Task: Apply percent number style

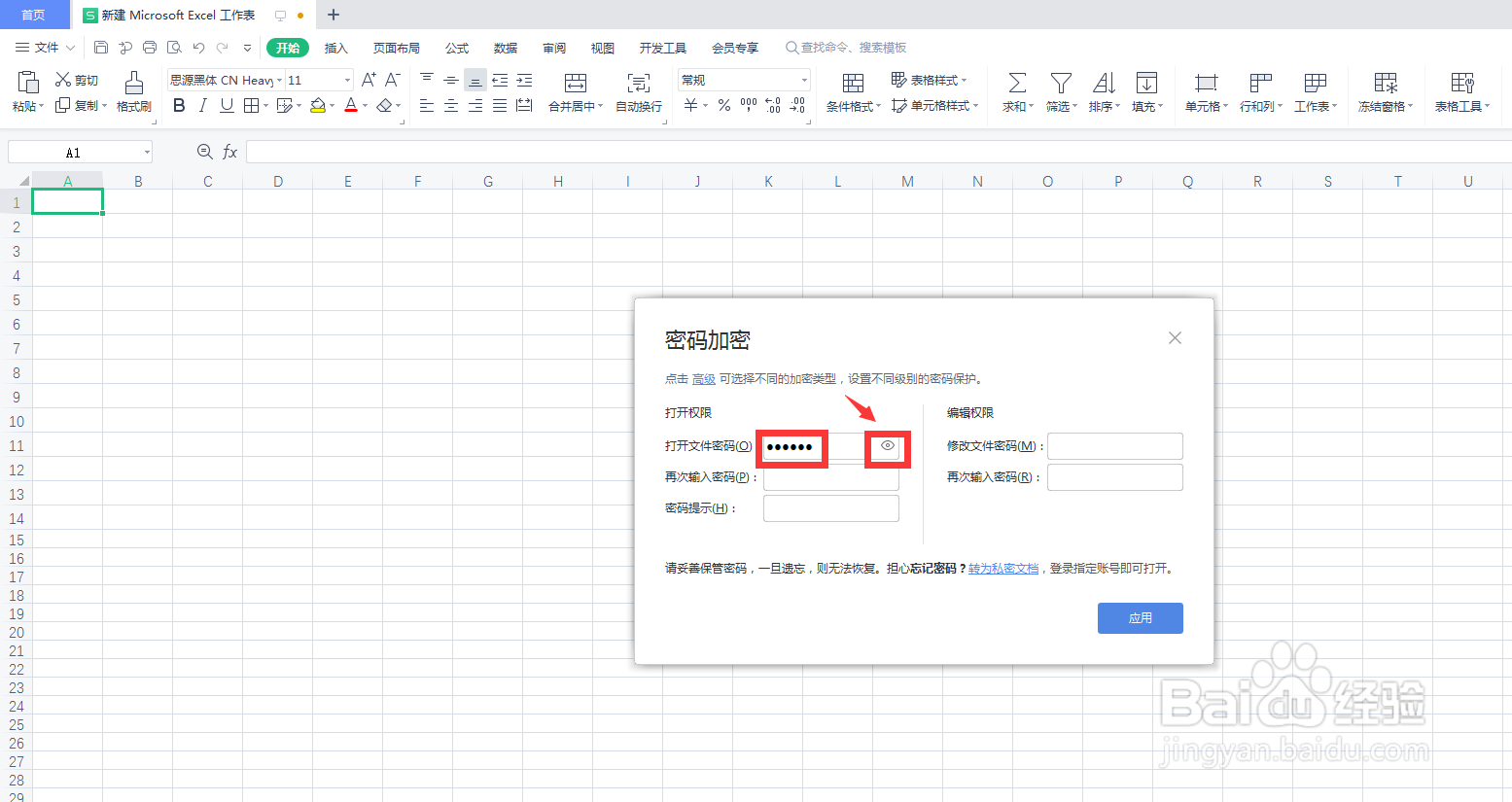Action: [x=724, y=105]
